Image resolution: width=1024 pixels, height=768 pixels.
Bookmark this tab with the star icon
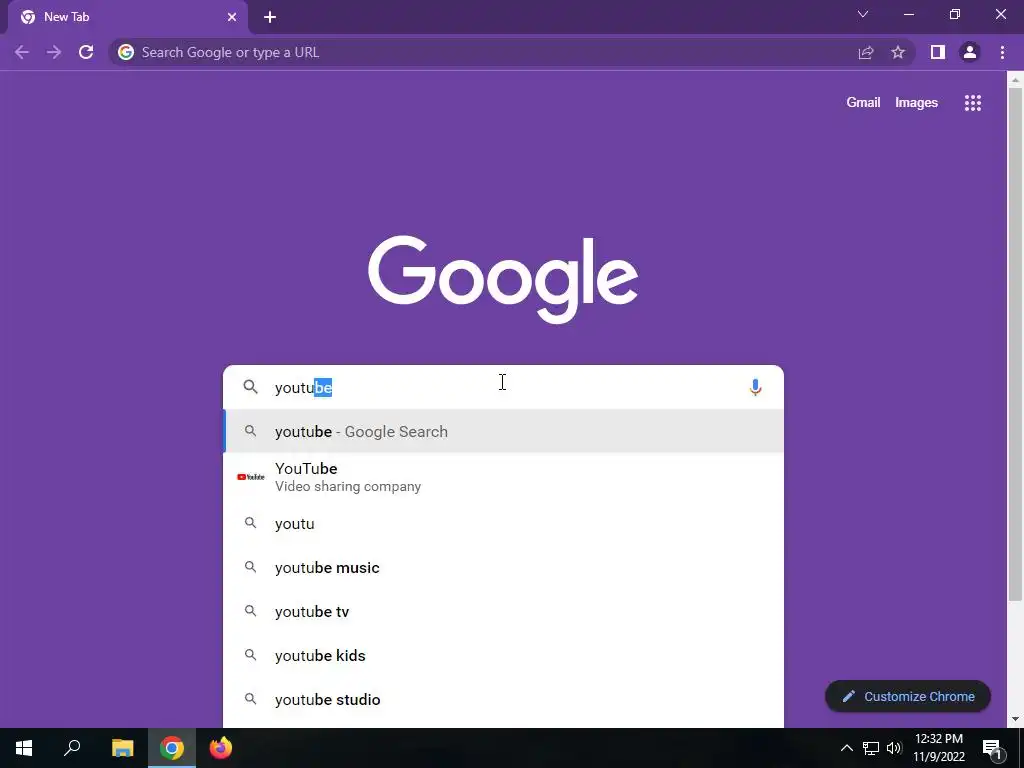(898, 52)
